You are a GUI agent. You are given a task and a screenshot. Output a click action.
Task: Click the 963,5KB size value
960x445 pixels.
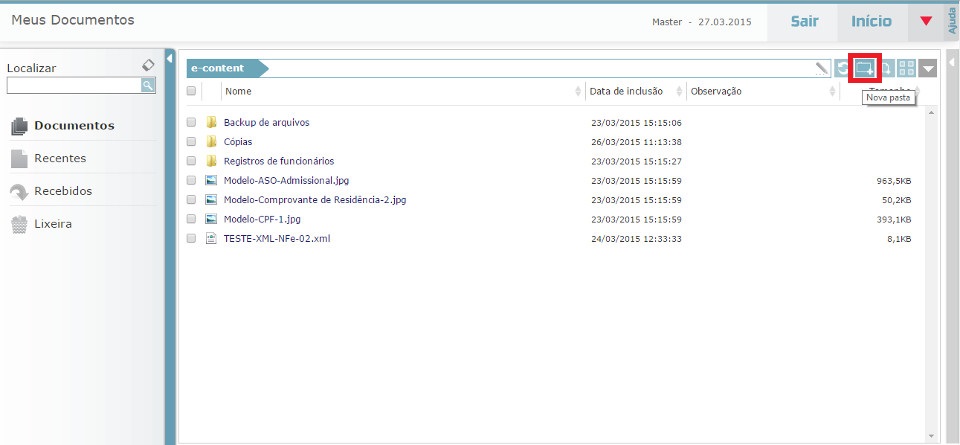(x=894, y=181)
